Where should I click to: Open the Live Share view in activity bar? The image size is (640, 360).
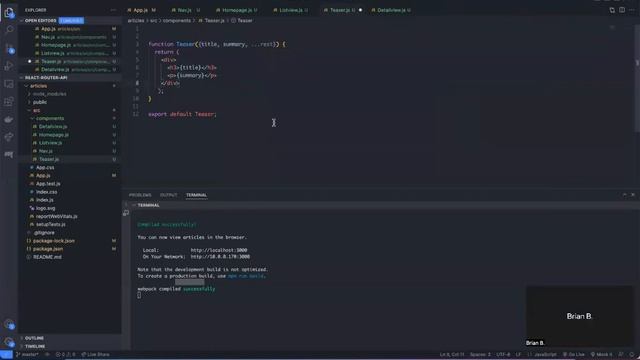9,137
